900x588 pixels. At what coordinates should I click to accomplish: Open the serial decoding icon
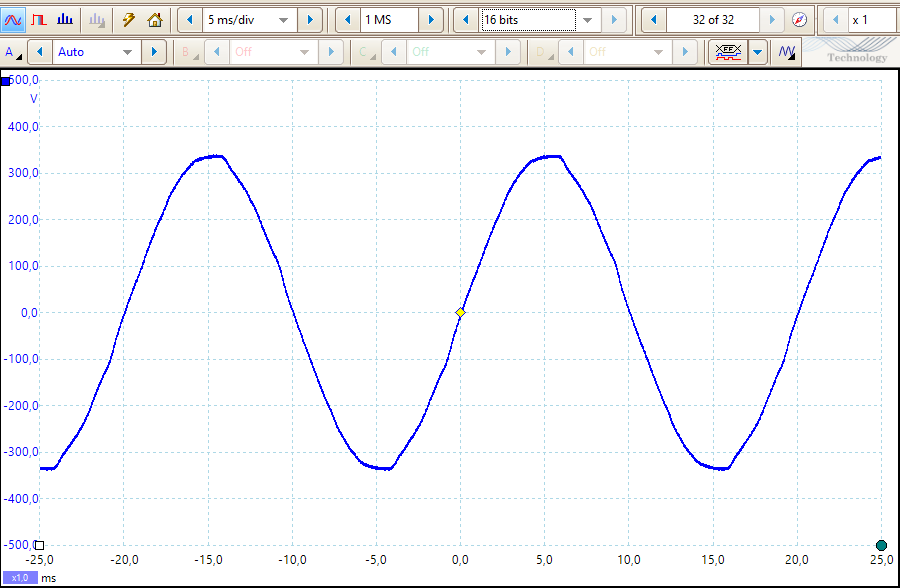(727, 51)
